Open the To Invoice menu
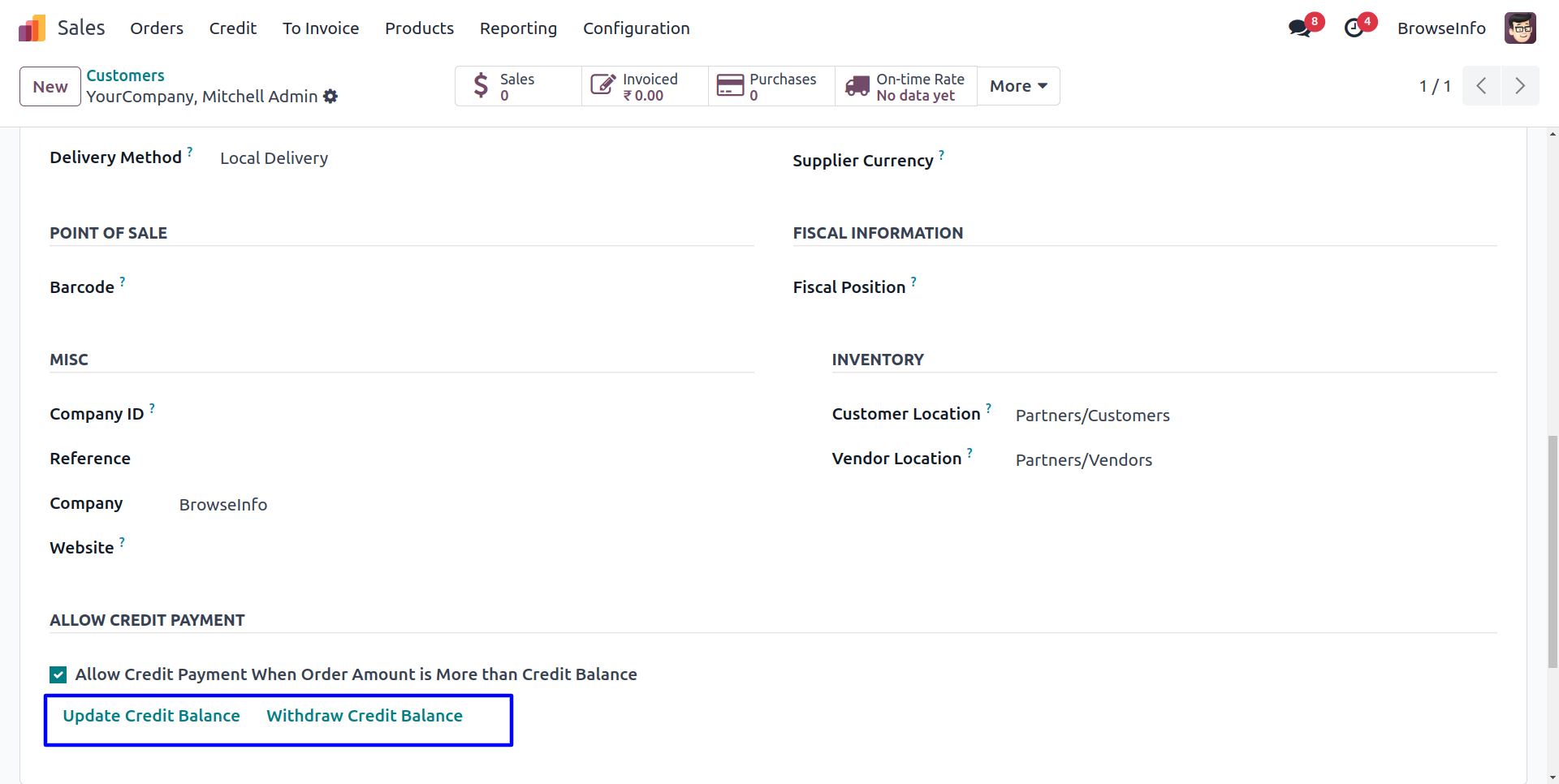This screenshot has width=1559, height=784. [x=321, y=28]
